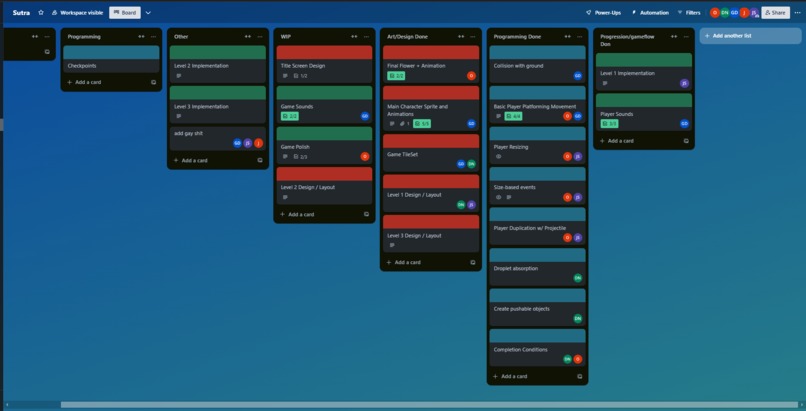The width and height of the screenshot is (806, 411).
Task: Collapse the Programming Done list
Action: tap(567, 36)
